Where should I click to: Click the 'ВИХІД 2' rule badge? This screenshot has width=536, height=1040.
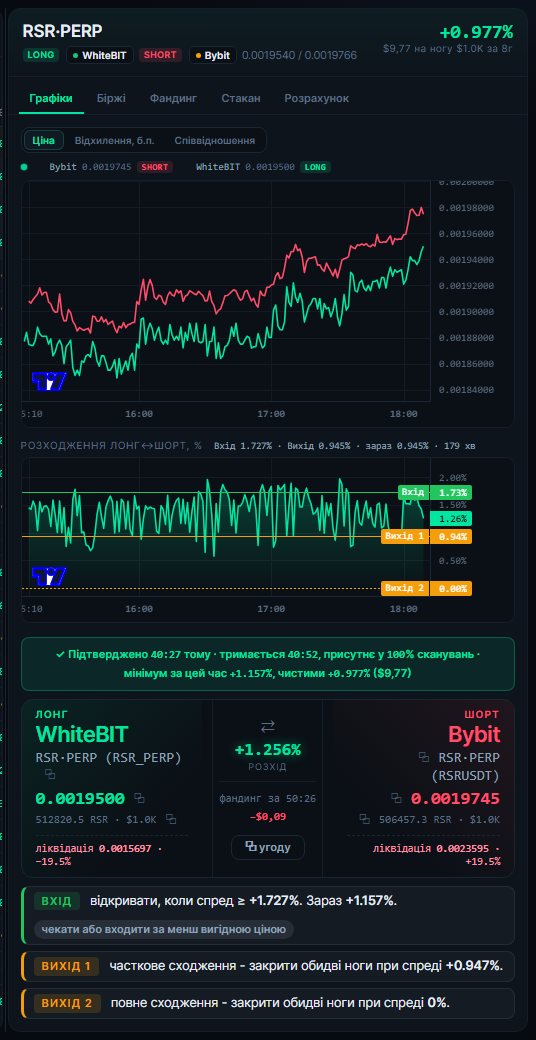67,1003
